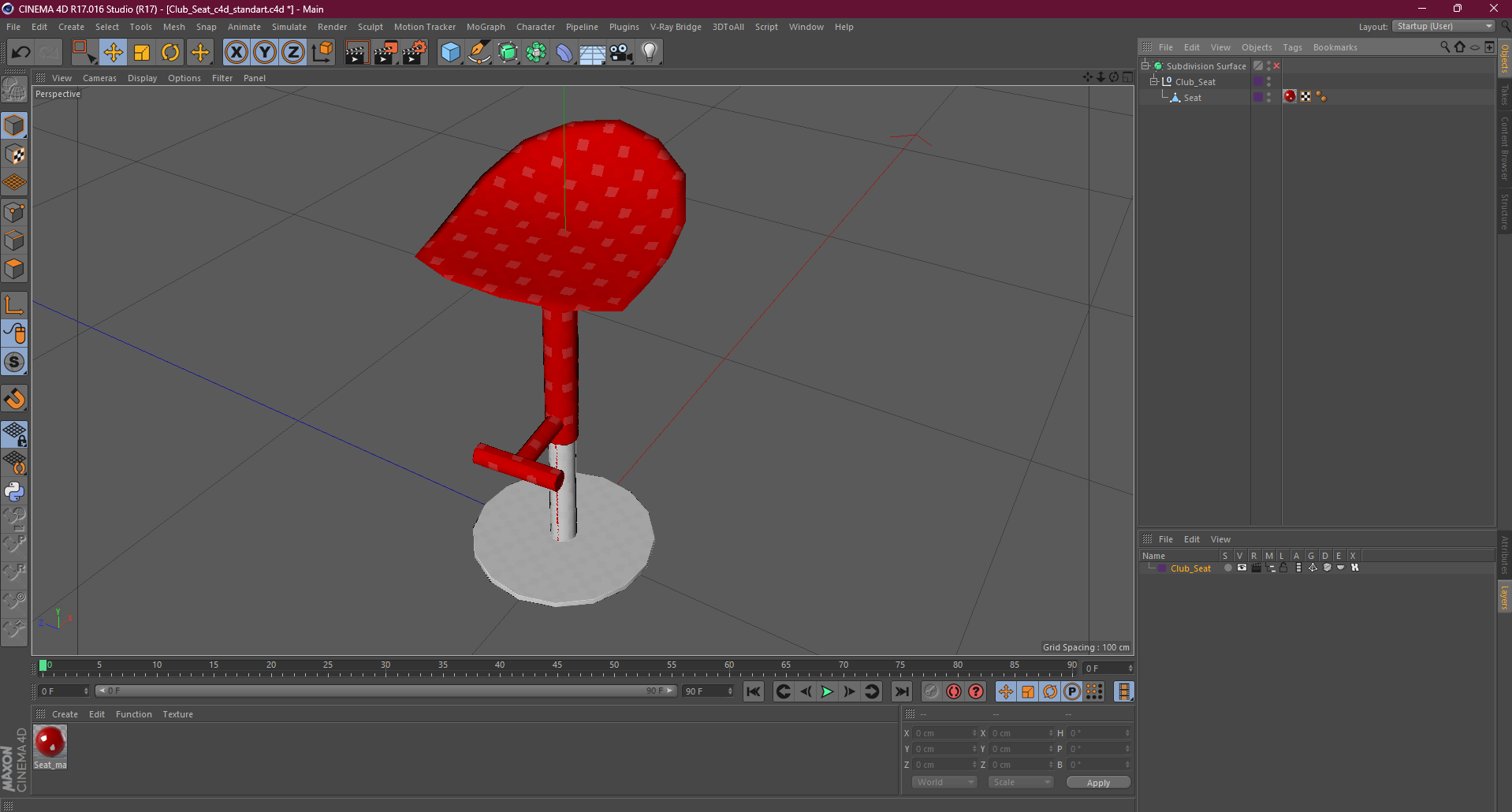The height and width of the screenshot is (812, 1512).
Task: Collapse the Subdivision Surface tree node
Action: coord(1145,66)
